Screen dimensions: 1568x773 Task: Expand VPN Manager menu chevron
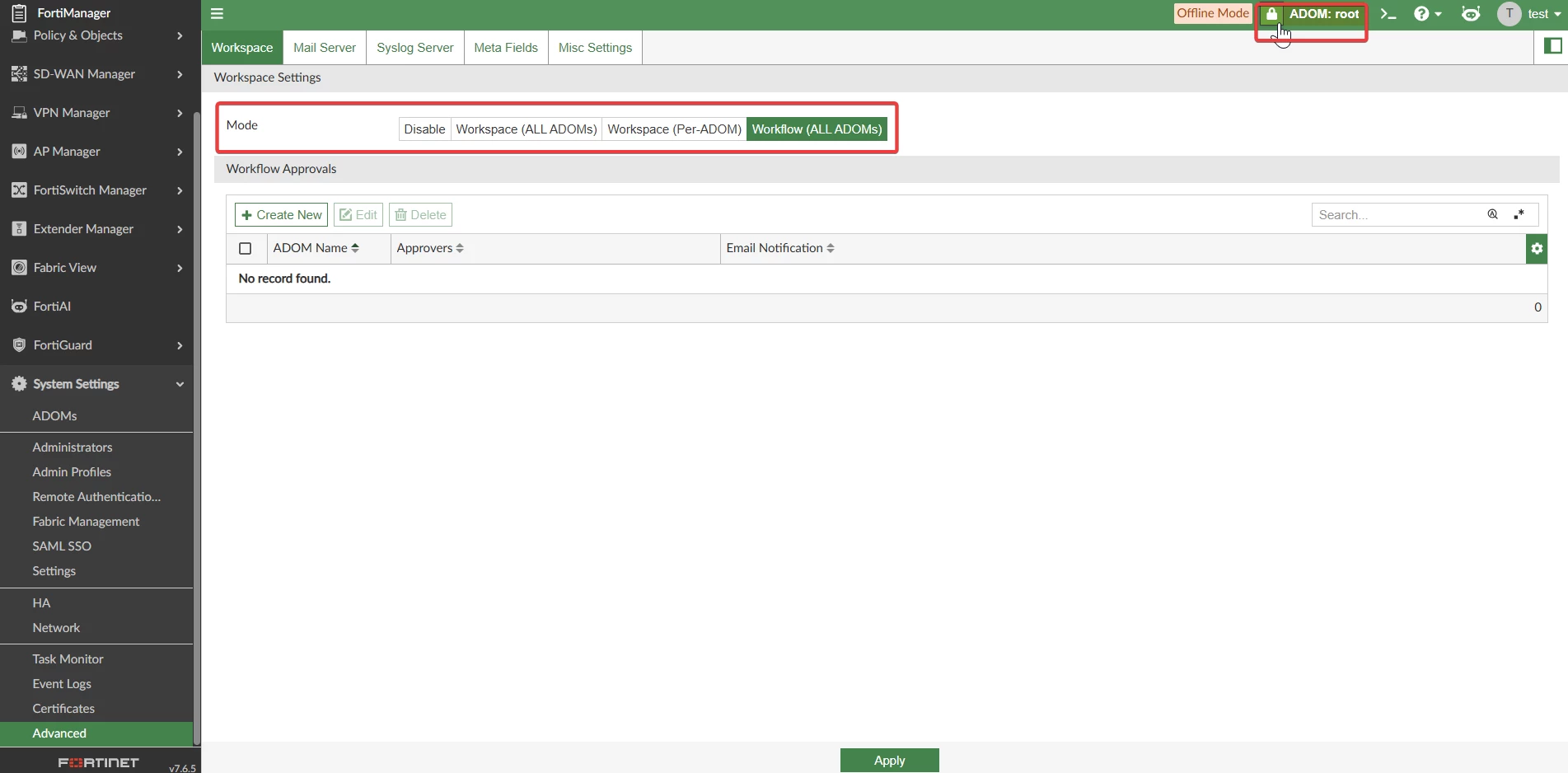point(180,113)
